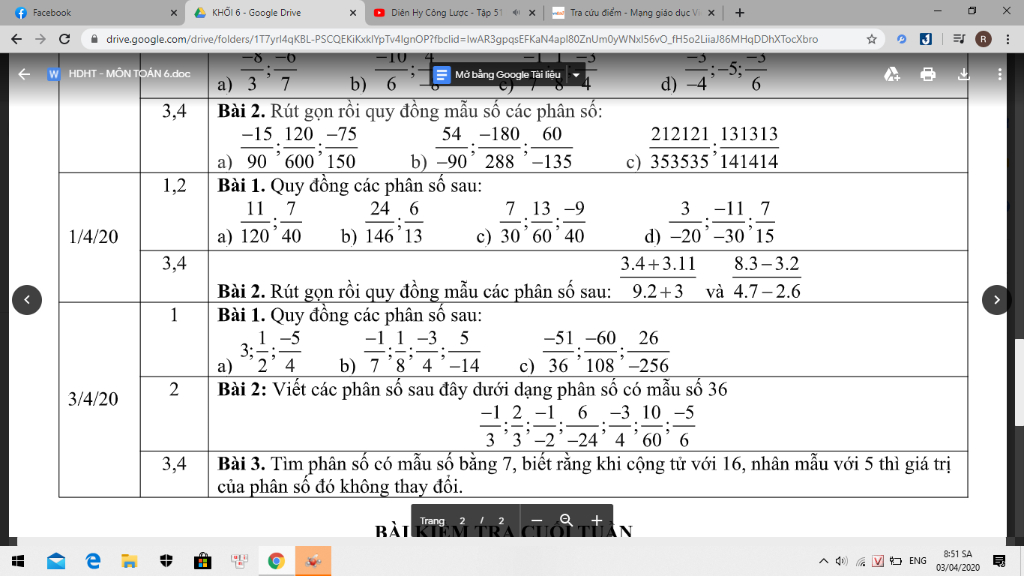Screen dimensions: 1024x576
Task: Download the HDHT MÔN TOÁN 6 document
Action: (963, 74)
